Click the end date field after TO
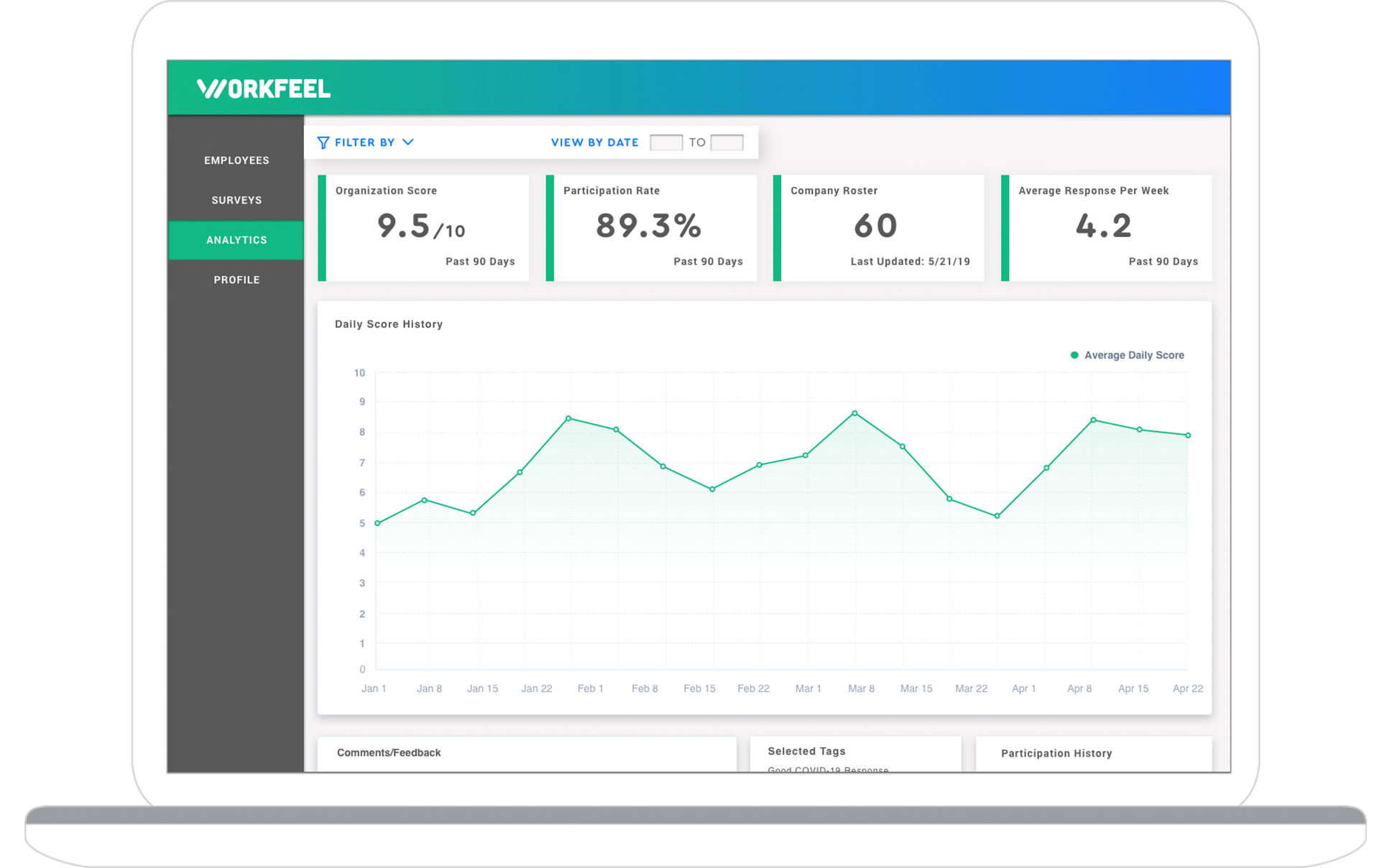This screenshot has height=868, width=1392. [x=727, y=142]
